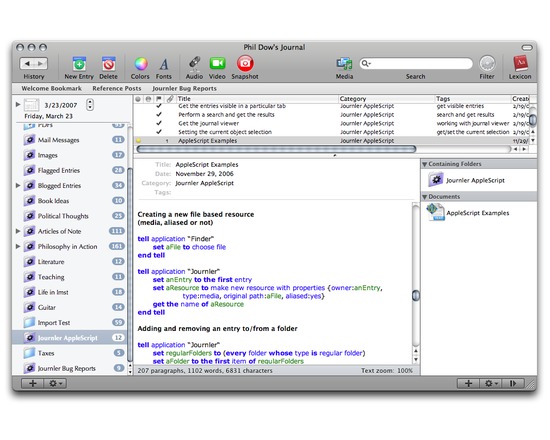Click the Text zoom 100% status
The image size is (550, 440).
coord(387,371)
